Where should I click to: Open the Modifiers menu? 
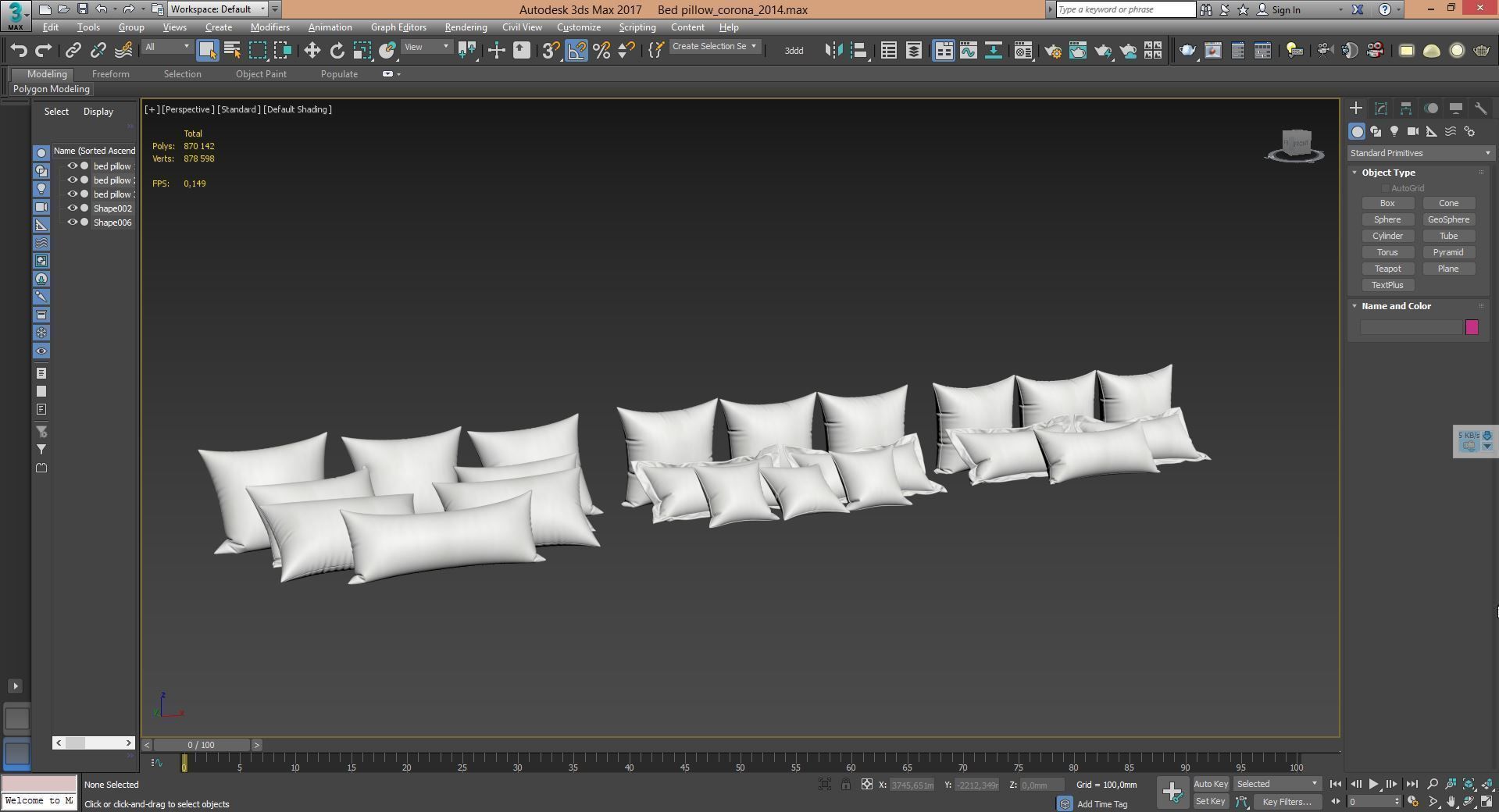click(270, 27)
